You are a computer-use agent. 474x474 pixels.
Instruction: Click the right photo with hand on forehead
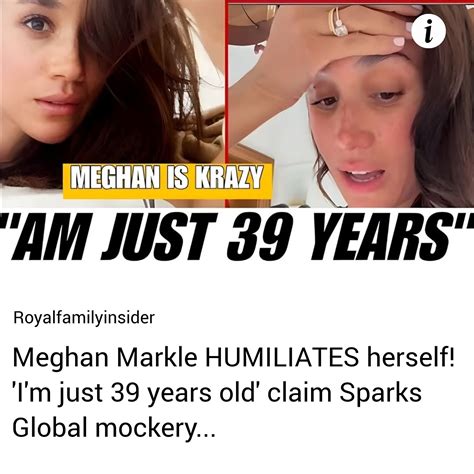point(350,106)
